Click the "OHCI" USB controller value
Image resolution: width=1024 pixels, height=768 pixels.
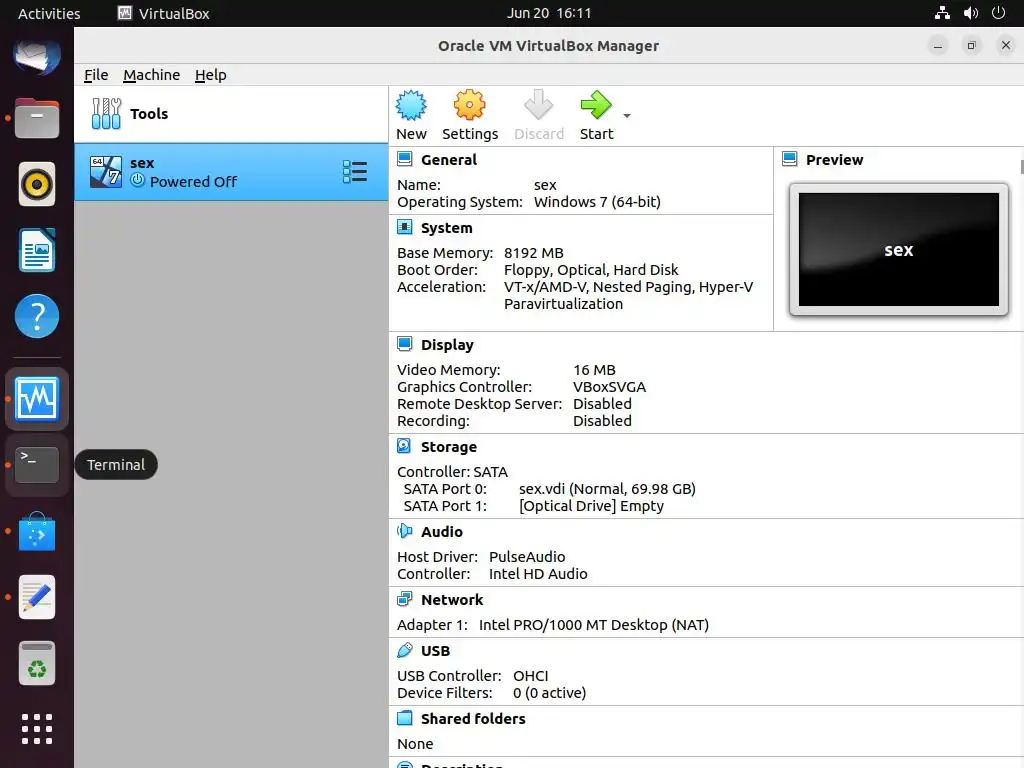(x=530, y=675)
